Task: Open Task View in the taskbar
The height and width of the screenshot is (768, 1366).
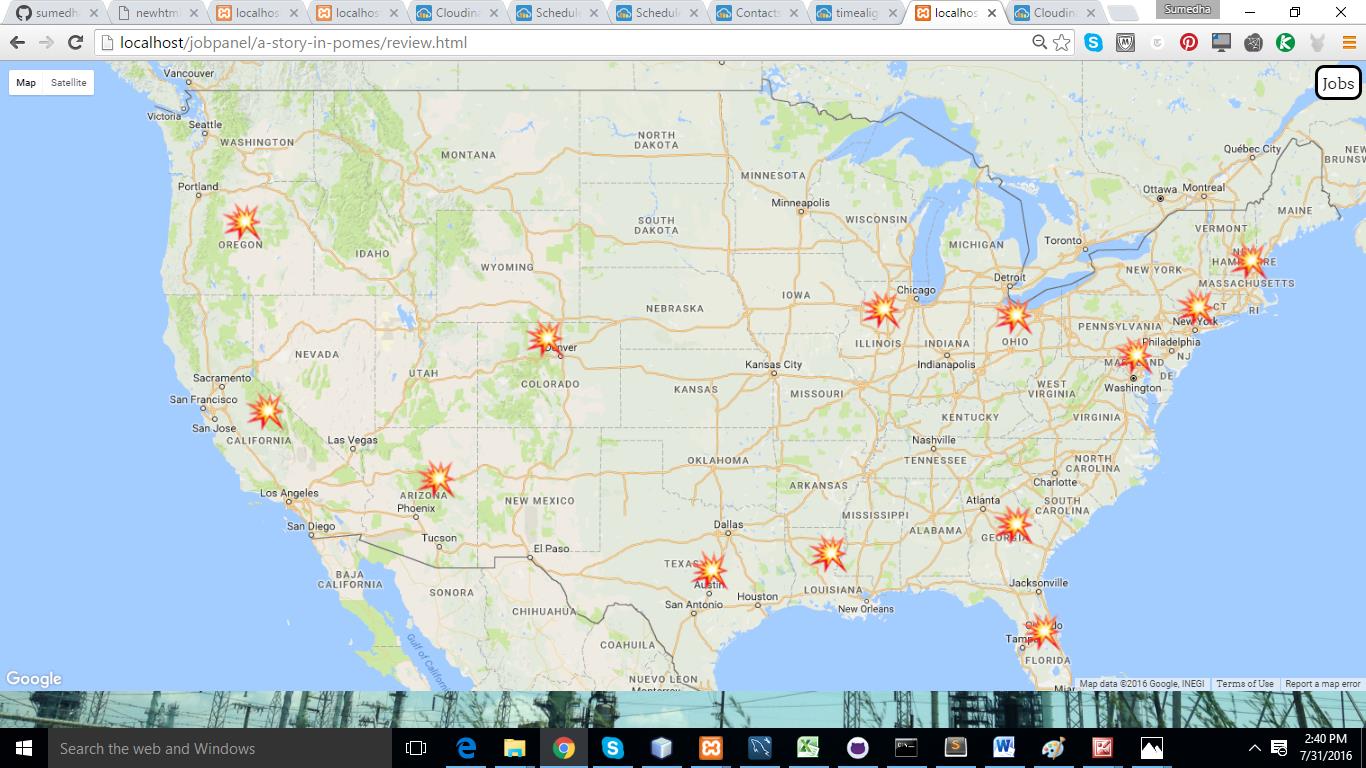Action: (416, 748)
